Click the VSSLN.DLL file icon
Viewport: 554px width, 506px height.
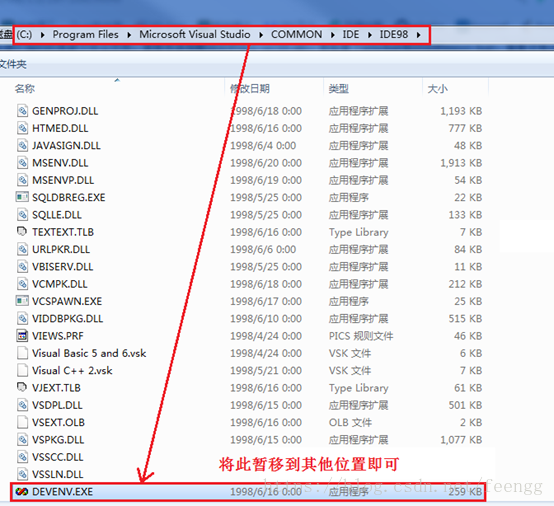coord(22,475)
